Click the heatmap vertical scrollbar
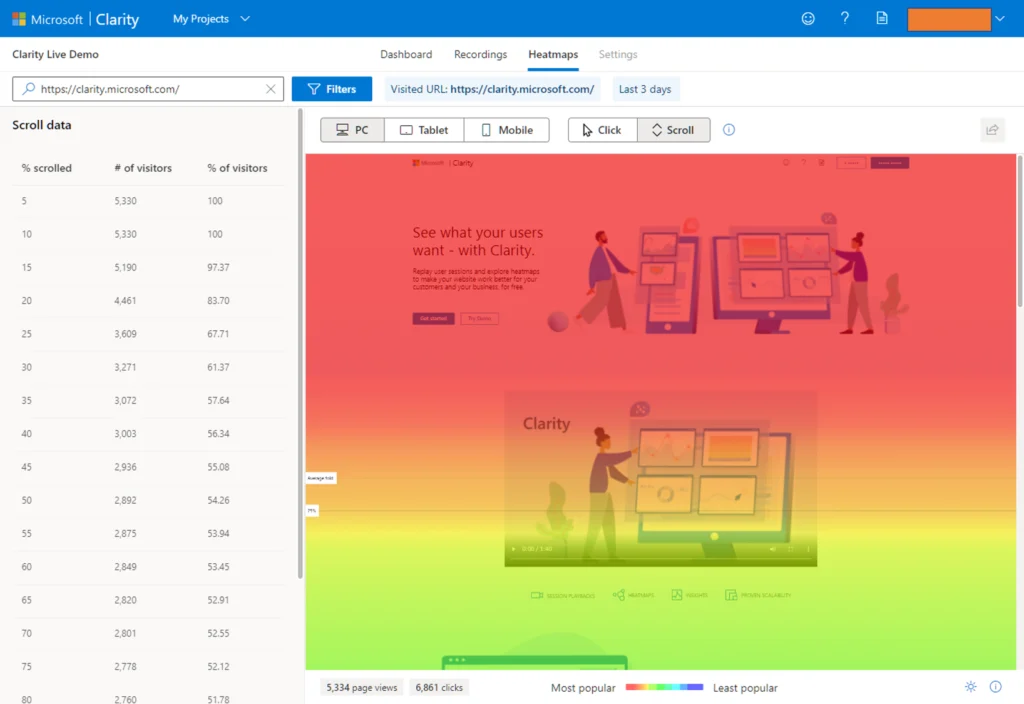The height and width of the screenshot is (704, 1024). [1019, 231]
